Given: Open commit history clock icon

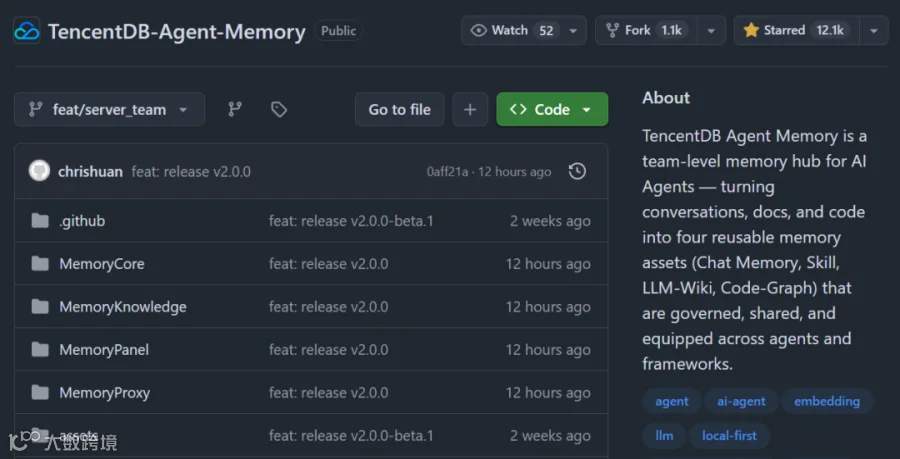Looking at the screenshot, I should click(577, 171).
